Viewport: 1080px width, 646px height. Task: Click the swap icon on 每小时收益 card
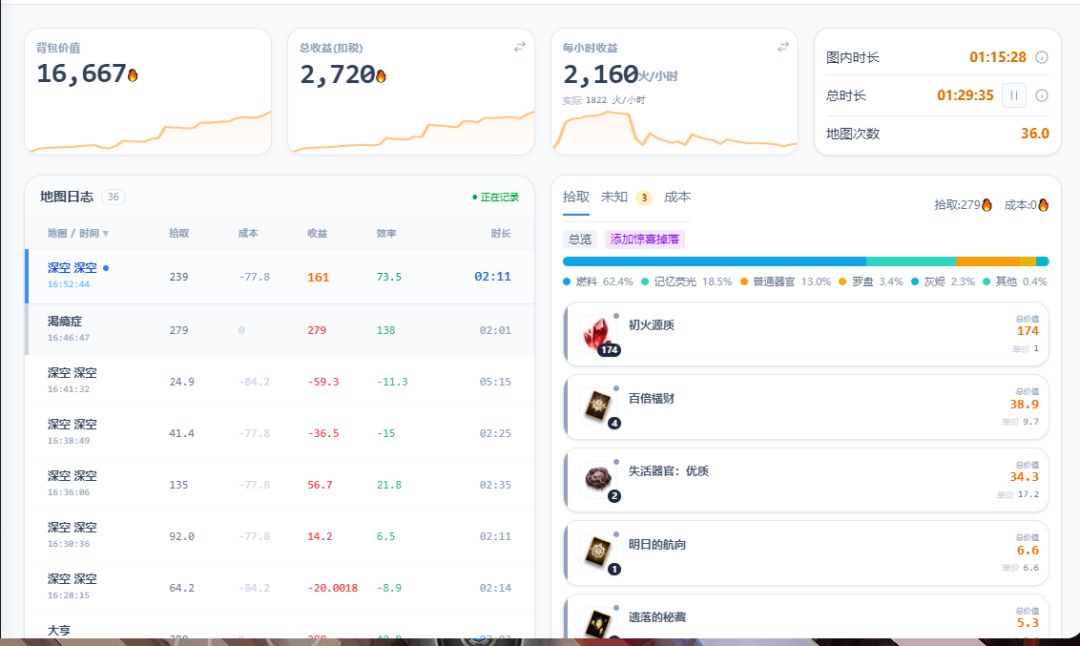[x=782, y=46]
